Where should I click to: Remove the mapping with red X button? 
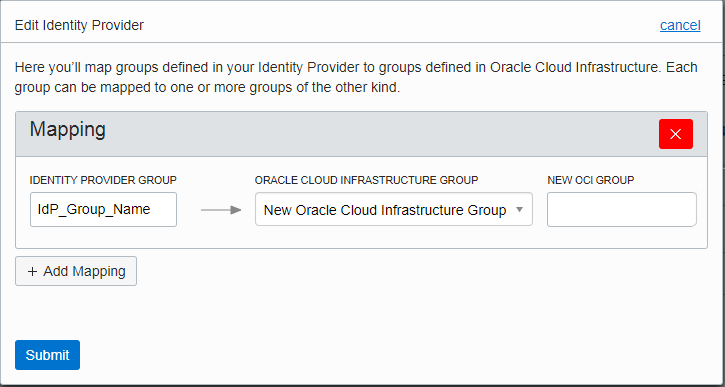676,134
